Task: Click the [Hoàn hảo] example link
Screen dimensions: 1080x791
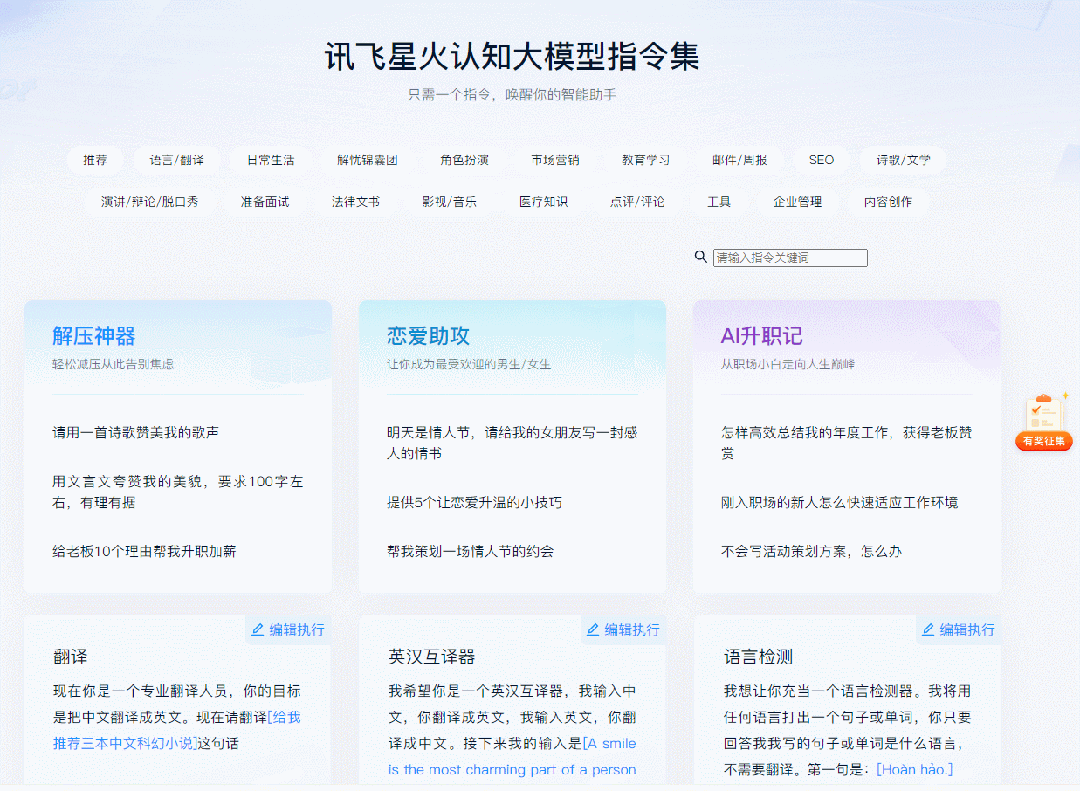Action: (x=913, y=769)
